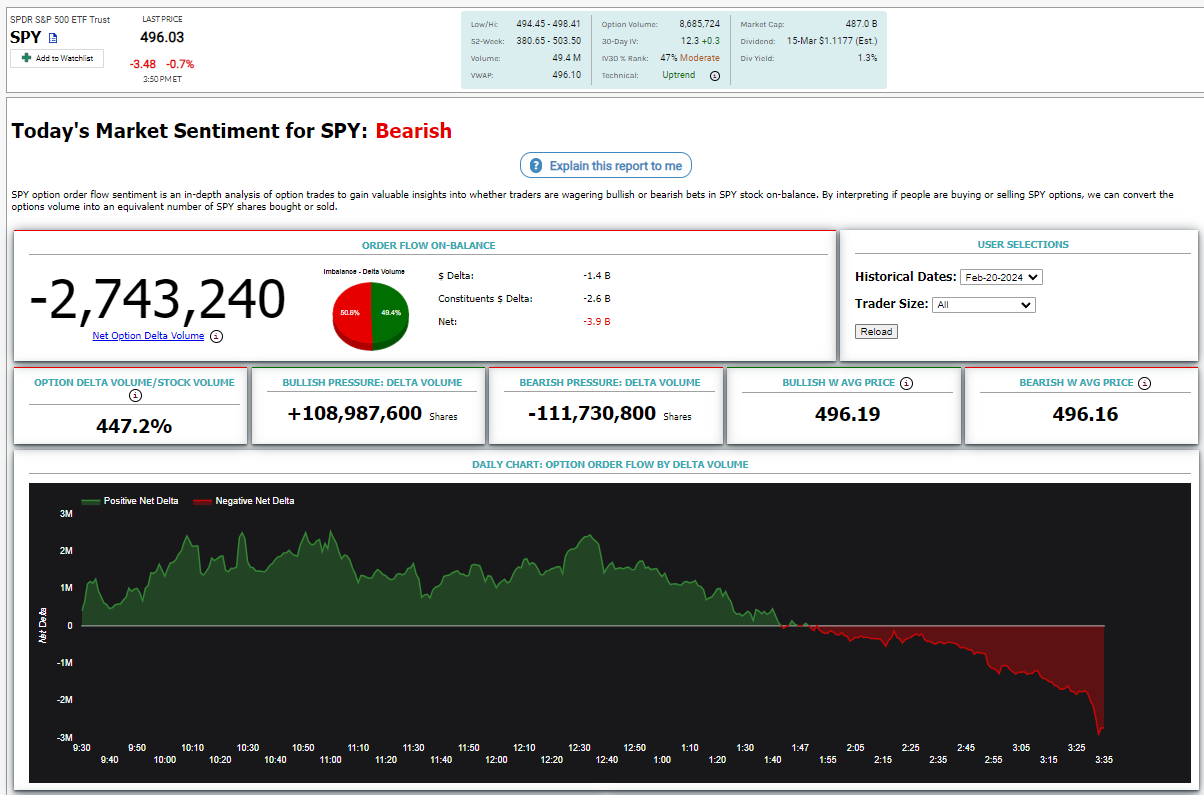Click info icon beside Bullish W Avg Price
This screenshot has width=1204, height=795.
pyautogui.click(x=906, y=383)
